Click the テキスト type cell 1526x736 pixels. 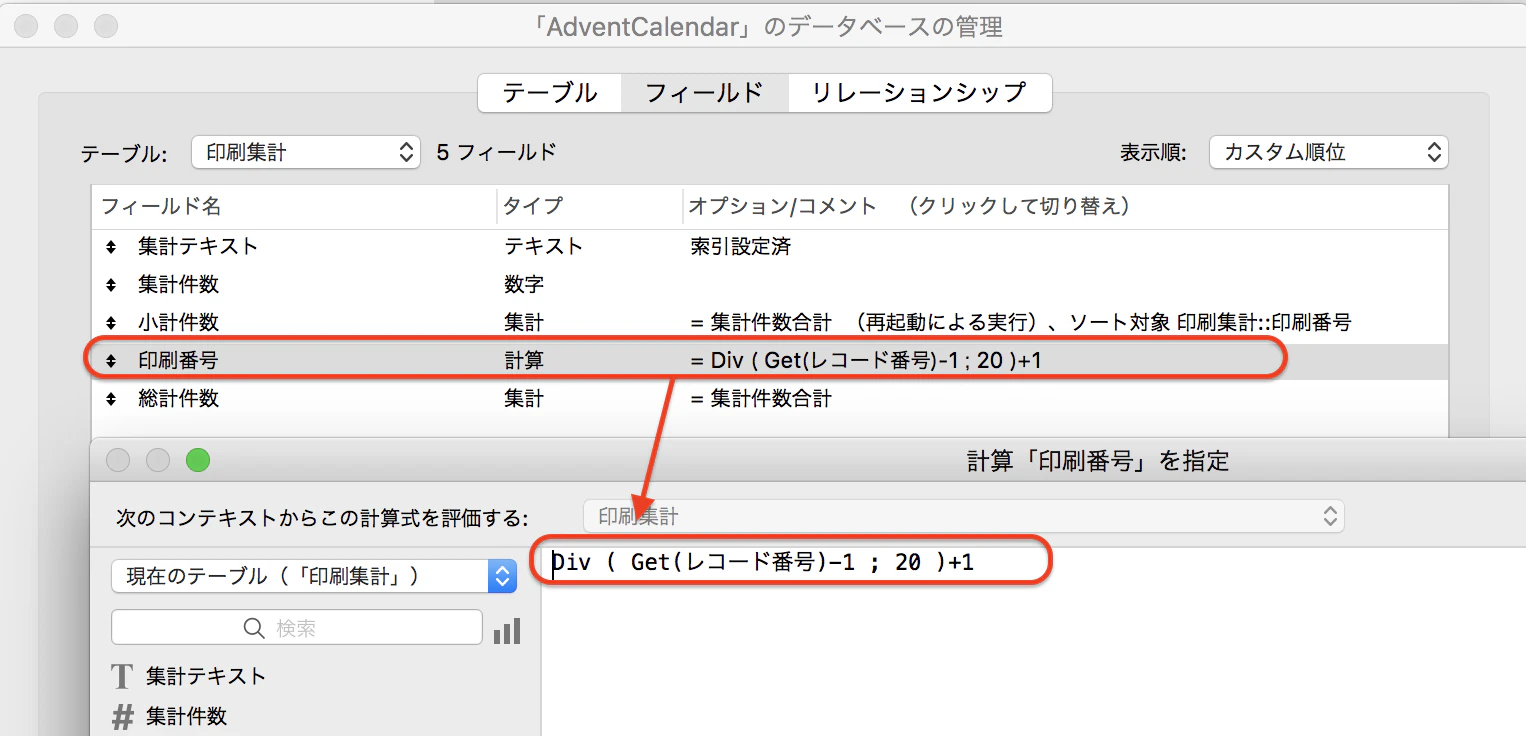[x=543, y=246]
